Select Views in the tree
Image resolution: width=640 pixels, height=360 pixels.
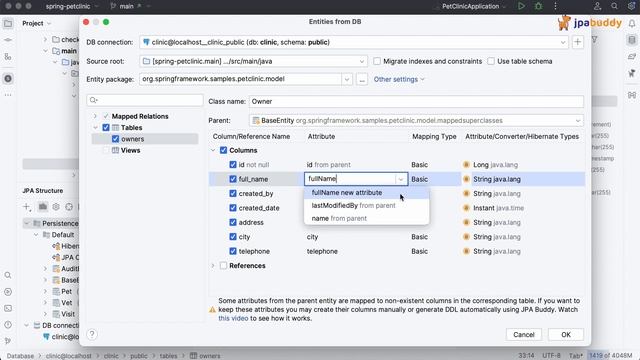tap(130, 150)
